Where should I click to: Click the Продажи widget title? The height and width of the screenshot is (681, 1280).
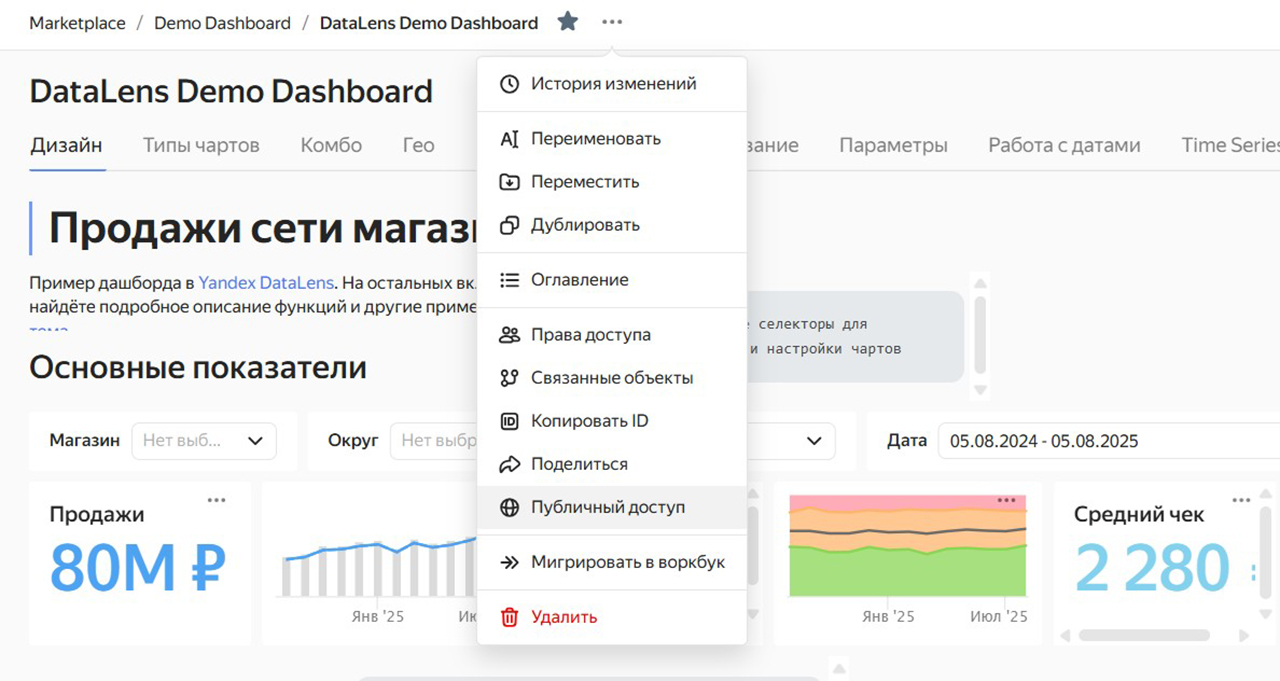97,514
